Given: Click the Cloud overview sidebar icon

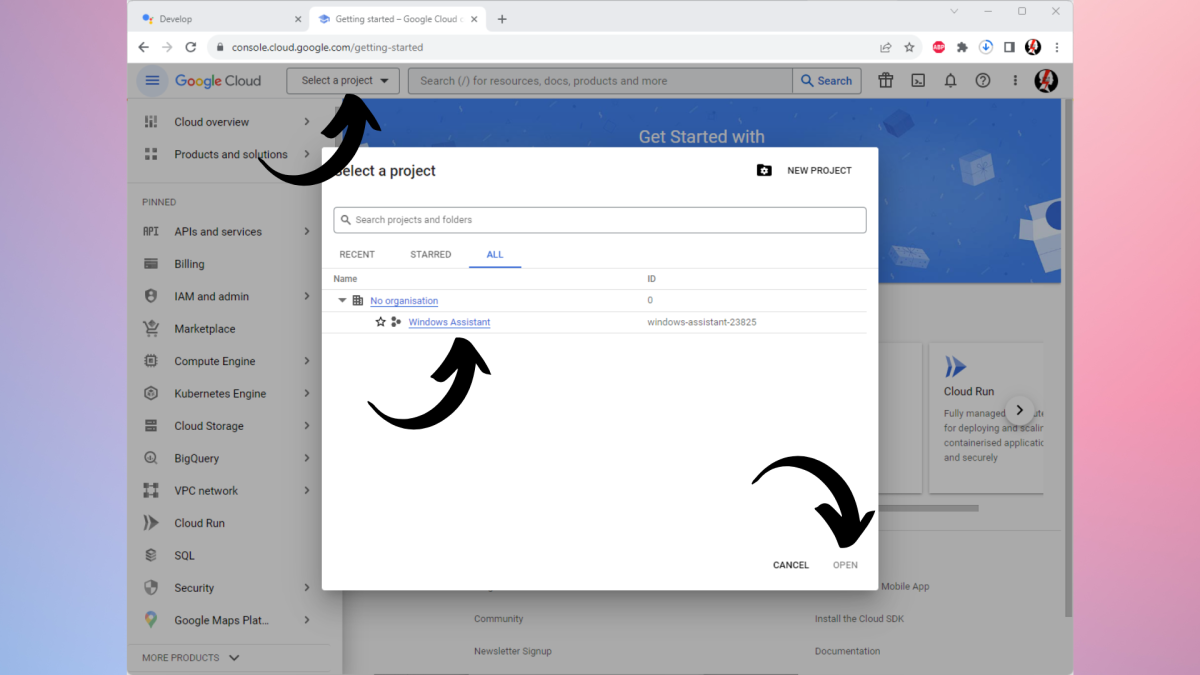Looking at the screenshot, I should [151, 122].
